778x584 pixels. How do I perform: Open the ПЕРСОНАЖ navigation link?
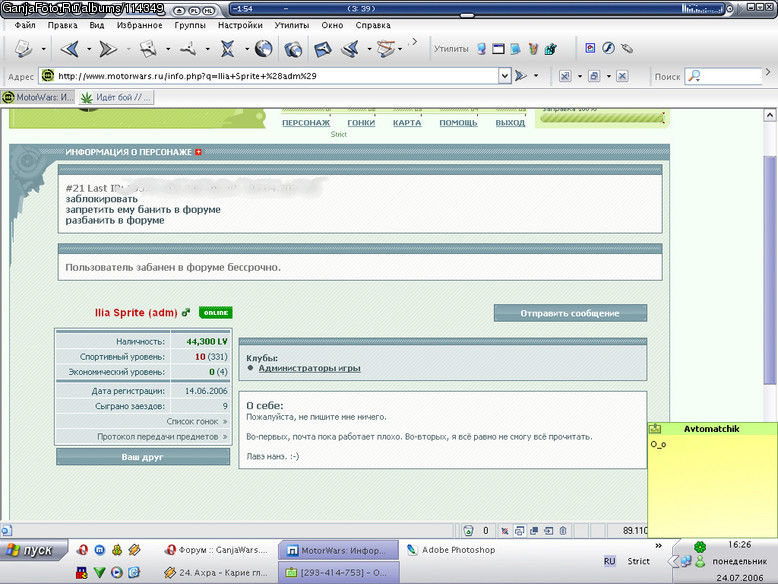pyautogui.click(x=306, y=123)
